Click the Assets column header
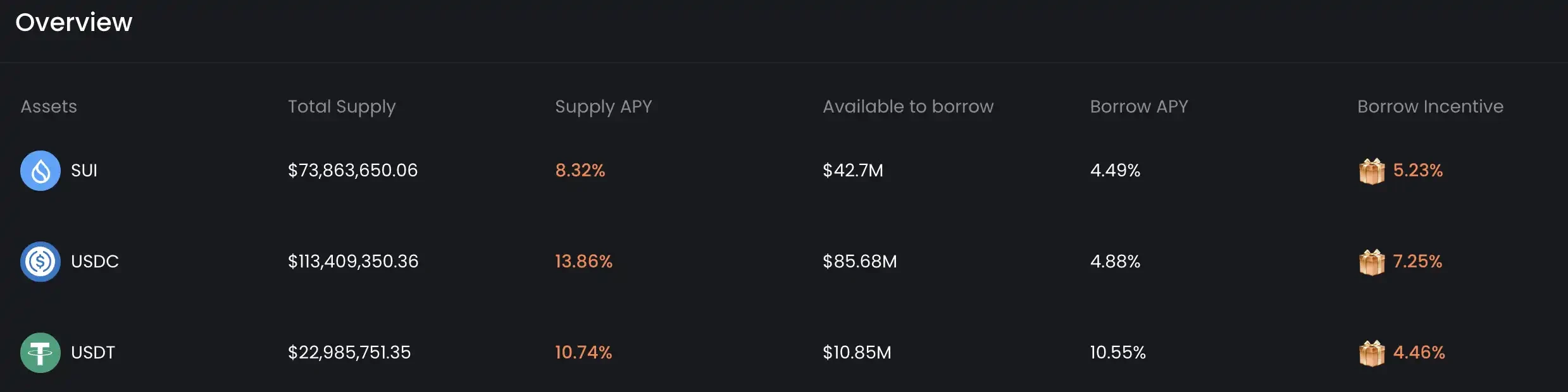 tap(48, 107)
